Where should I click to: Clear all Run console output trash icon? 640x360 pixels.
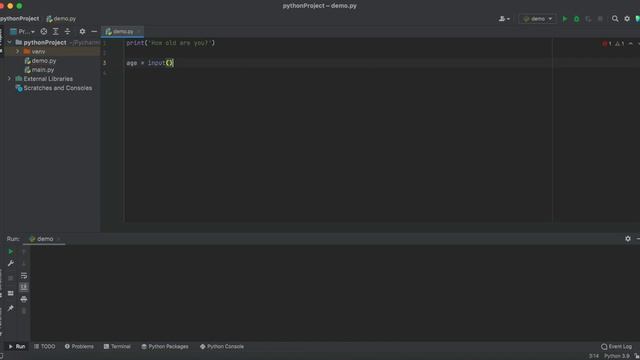click(x=24, y=311)
